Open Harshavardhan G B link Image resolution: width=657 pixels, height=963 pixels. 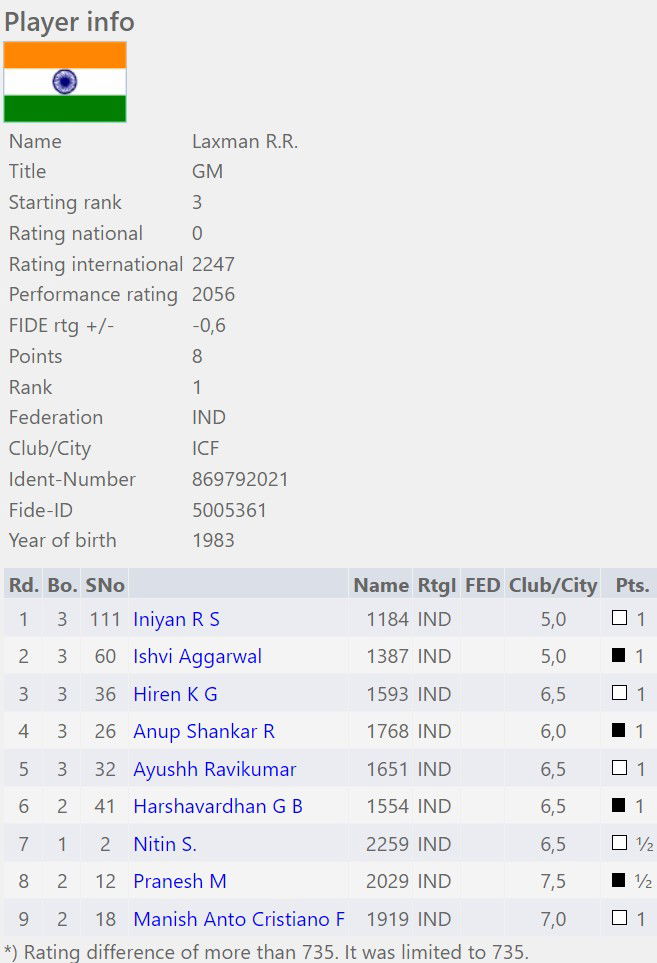click(218, 806)
